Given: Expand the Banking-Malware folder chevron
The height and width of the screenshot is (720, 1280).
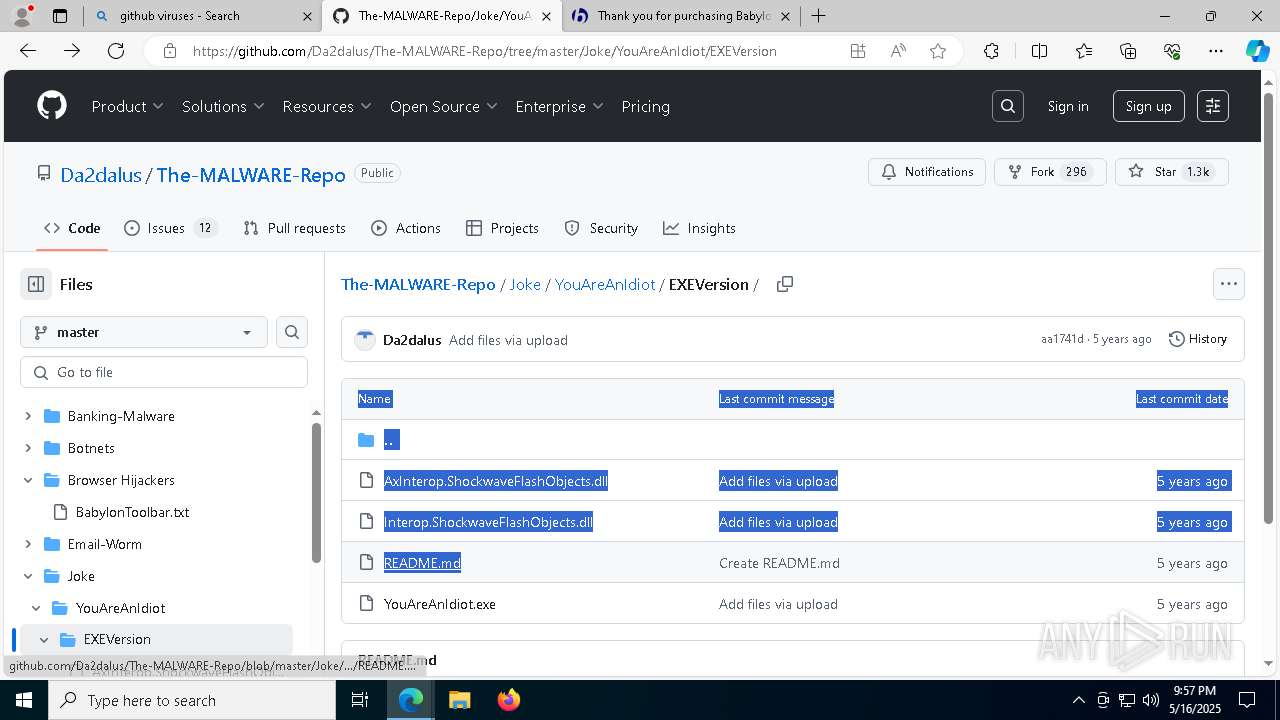Looking at the screenshot, I should pos(28,416).
